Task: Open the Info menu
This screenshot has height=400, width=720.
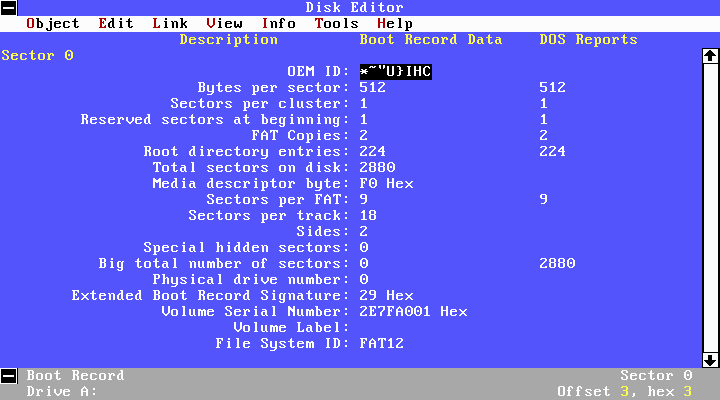Action: point(278,23)
